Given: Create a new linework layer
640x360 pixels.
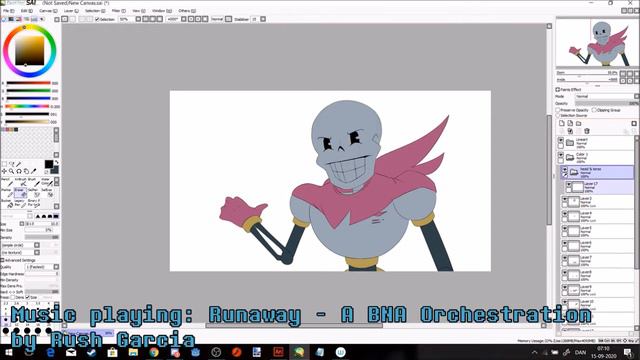Looking at the screenshot, I should point(570,123).
